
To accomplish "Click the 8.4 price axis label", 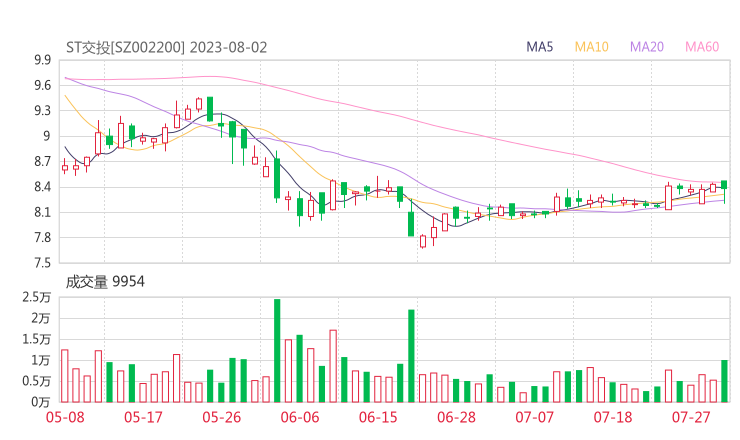I will point(42,187).
